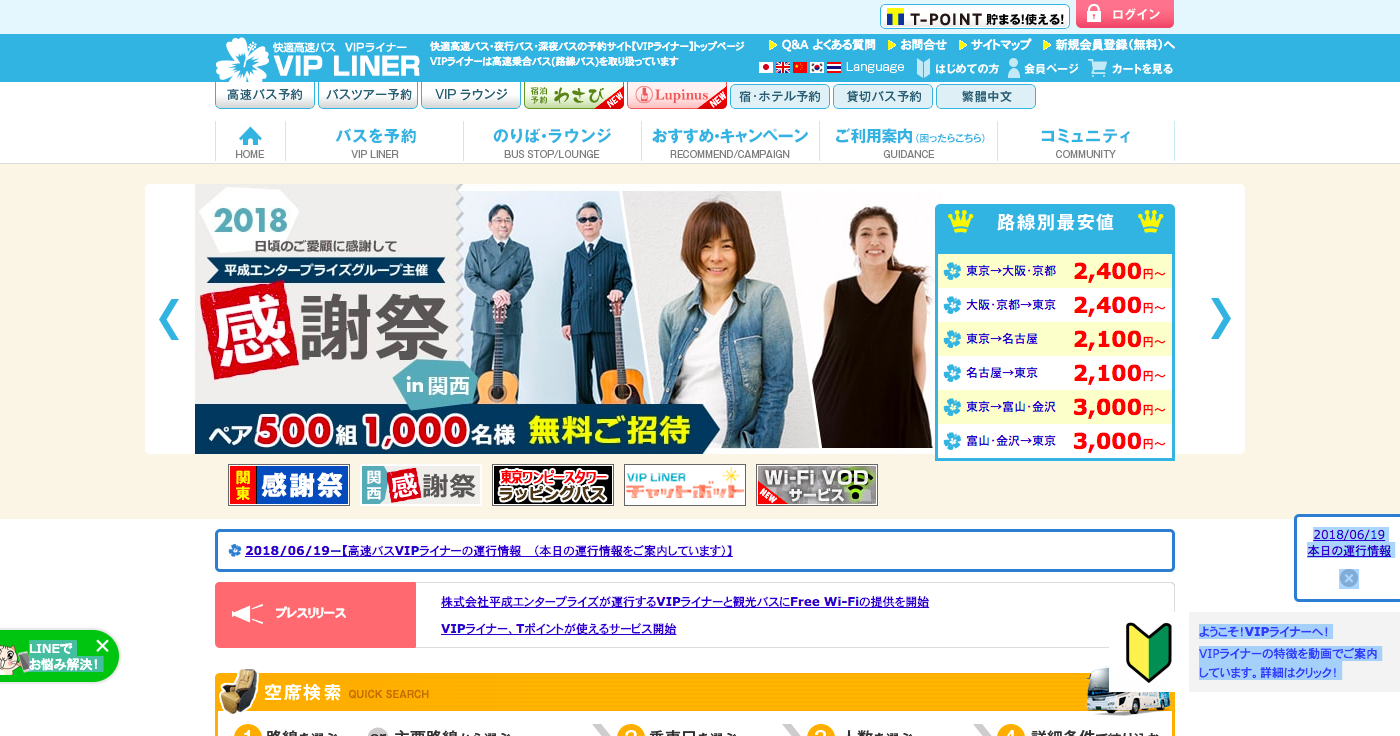Open the 会員ページ member page
Screen dimensions: 1400x736
(1043, 68)
